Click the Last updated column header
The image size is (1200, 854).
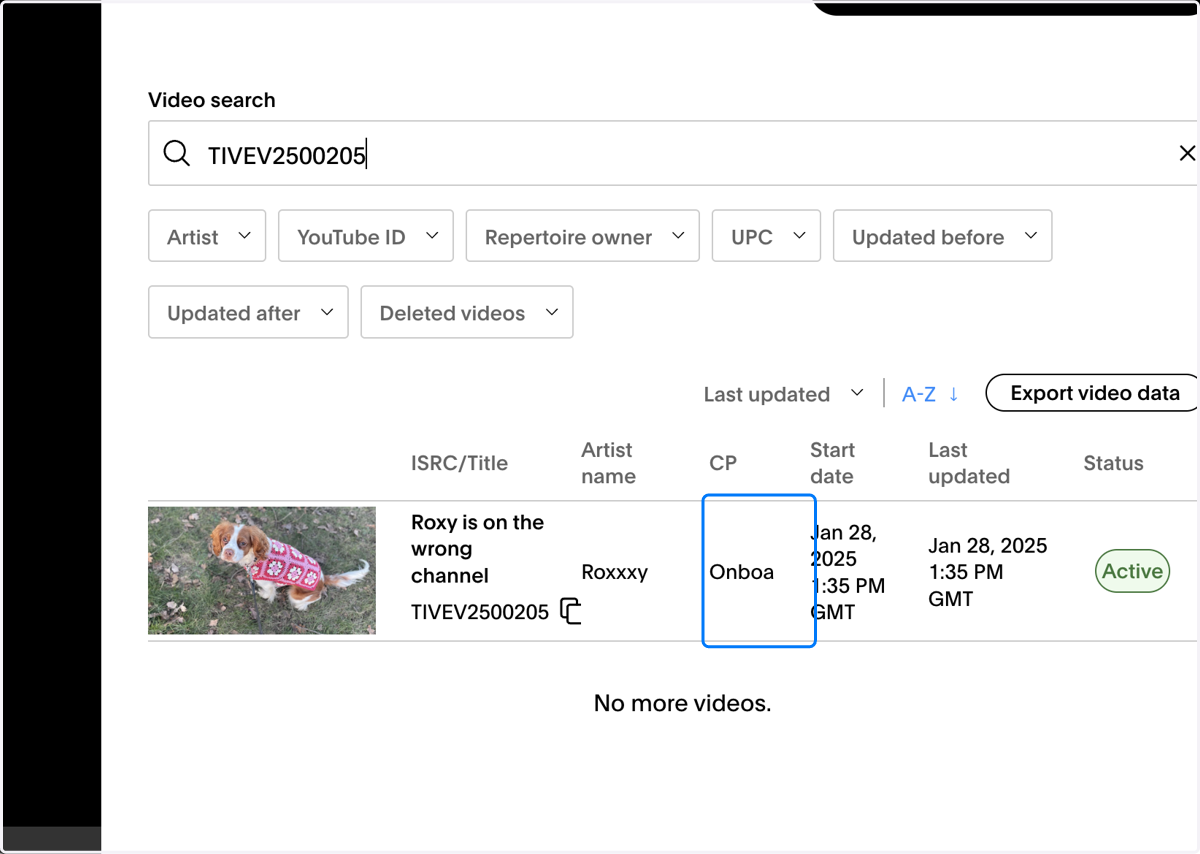(x=969, y=463)
